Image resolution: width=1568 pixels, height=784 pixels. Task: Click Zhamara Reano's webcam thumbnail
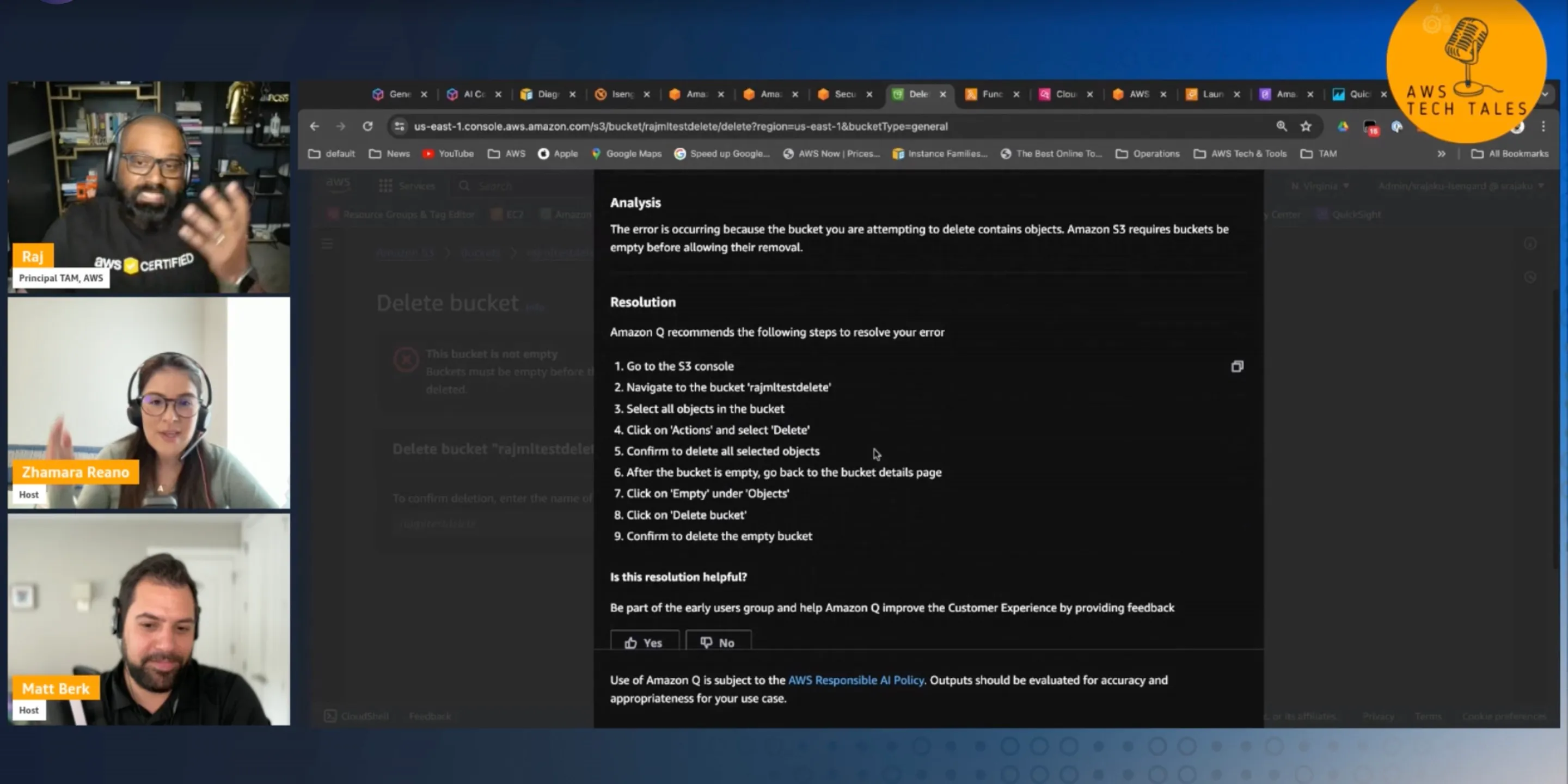click(149, 402)
